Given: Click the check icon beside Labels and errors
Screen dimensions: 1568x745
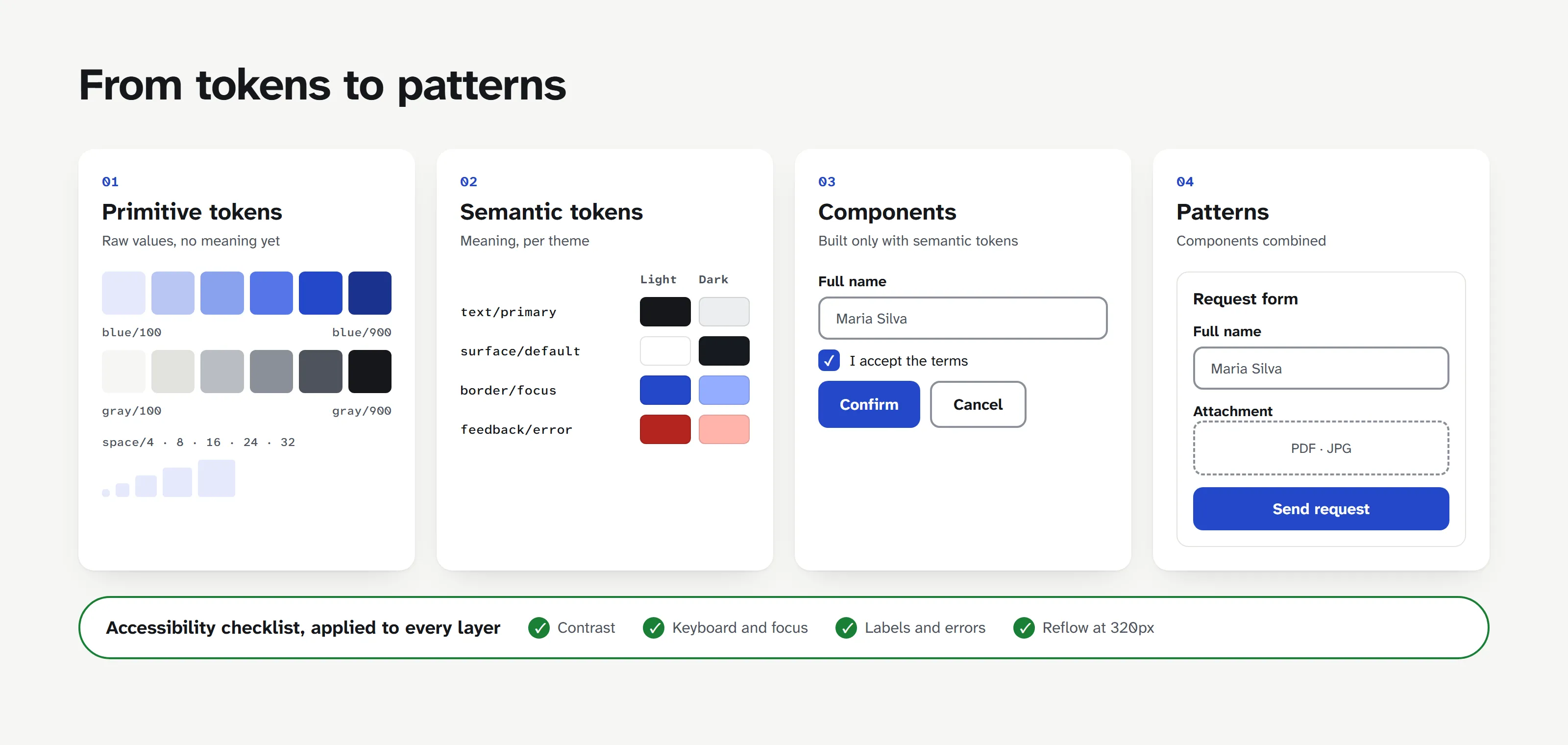Looking at the screenshot, I should (x=846, y=627).
